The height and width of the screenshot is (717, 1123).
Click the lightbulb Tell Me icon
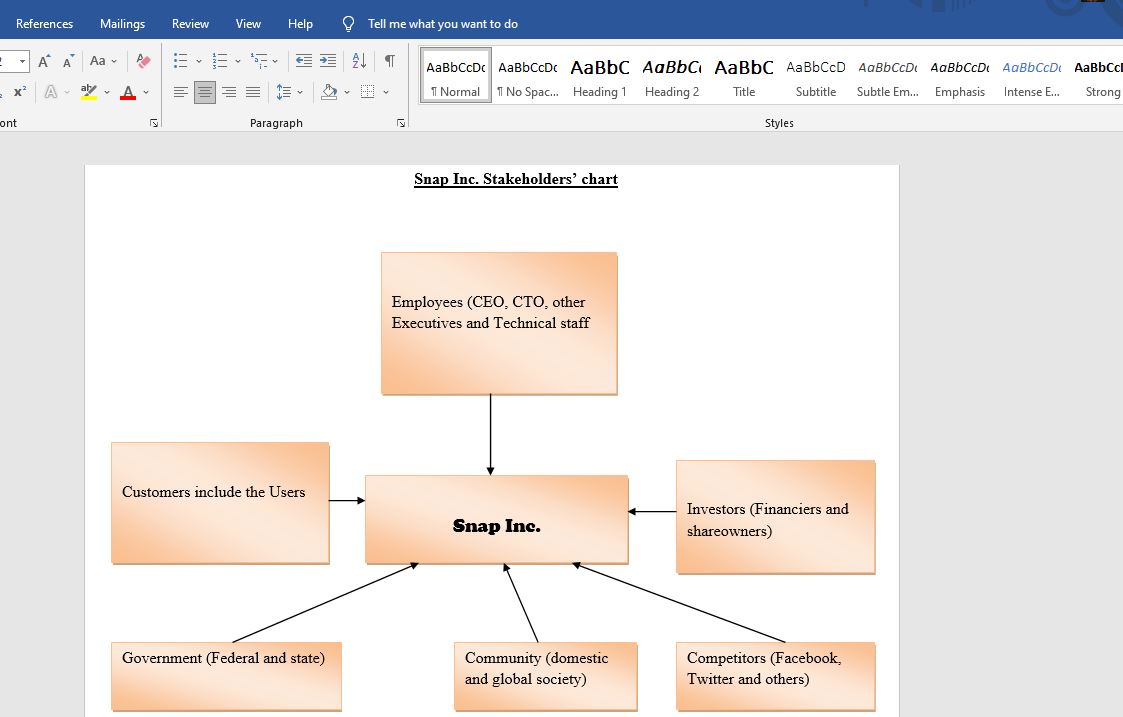pos(348,24)
